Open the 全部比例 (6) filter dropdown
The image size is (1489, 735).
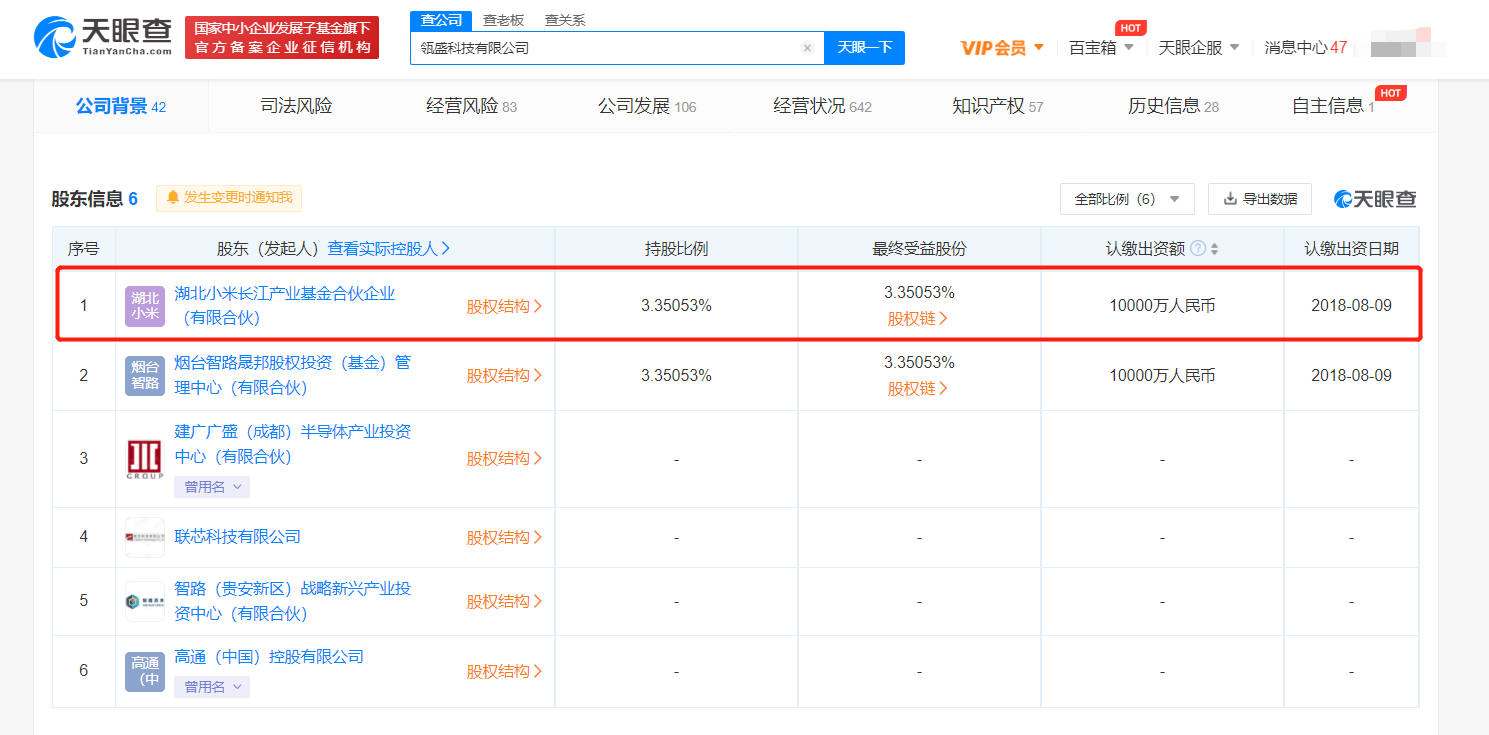click(1127, 199)
